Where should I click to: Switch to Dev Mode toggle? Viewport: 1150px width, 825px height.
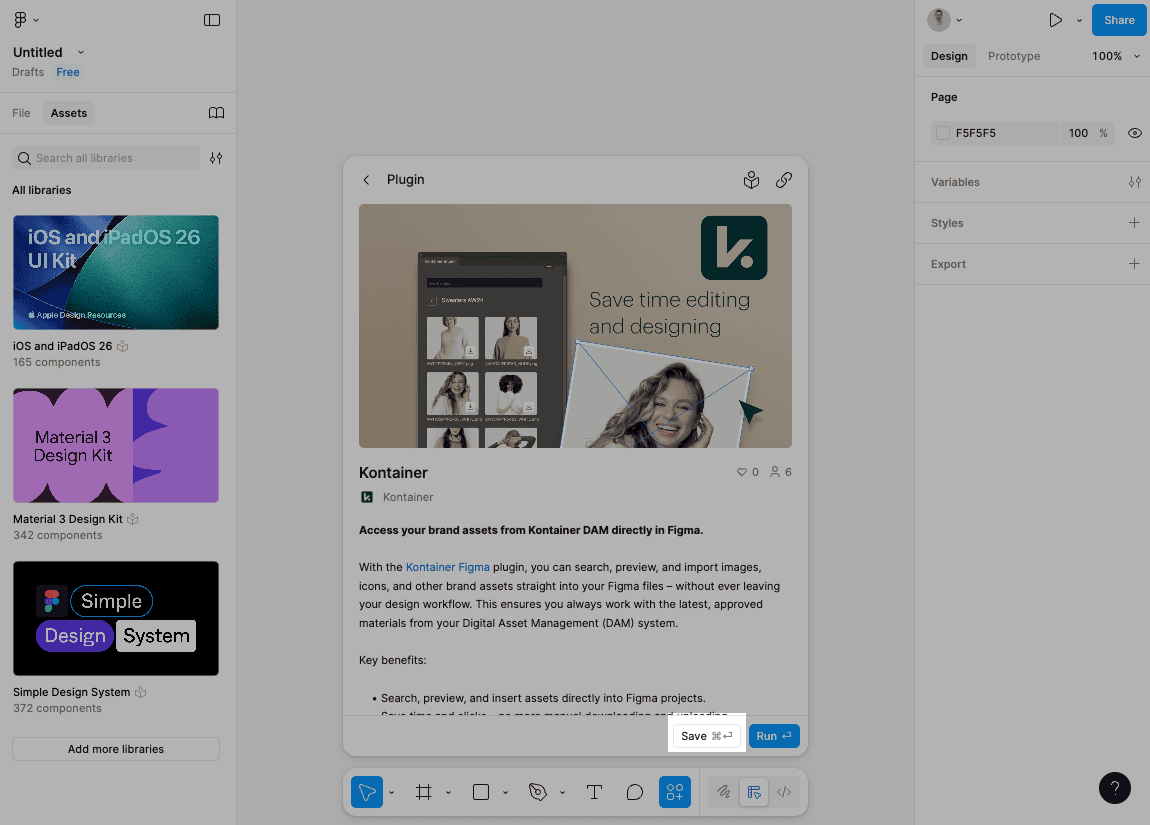[784, 792]
